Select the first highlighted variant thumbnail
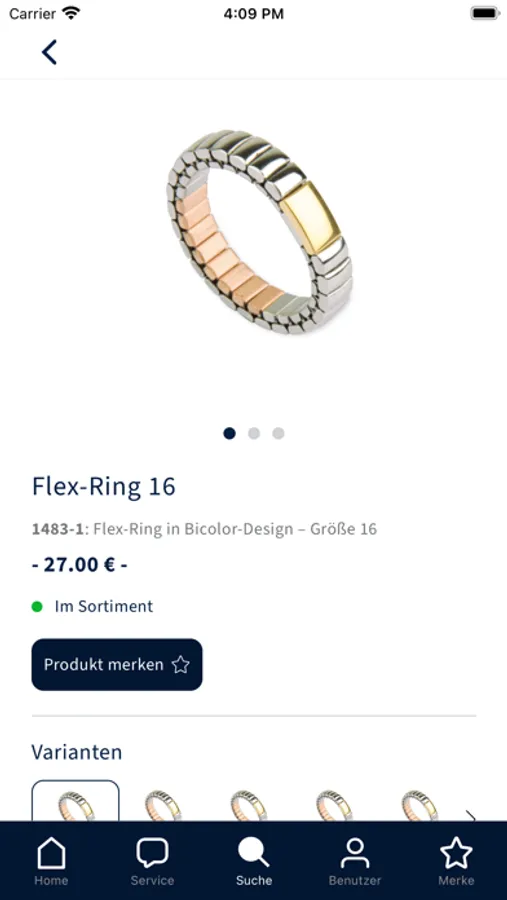507x900 pixels. pos(75,801)
